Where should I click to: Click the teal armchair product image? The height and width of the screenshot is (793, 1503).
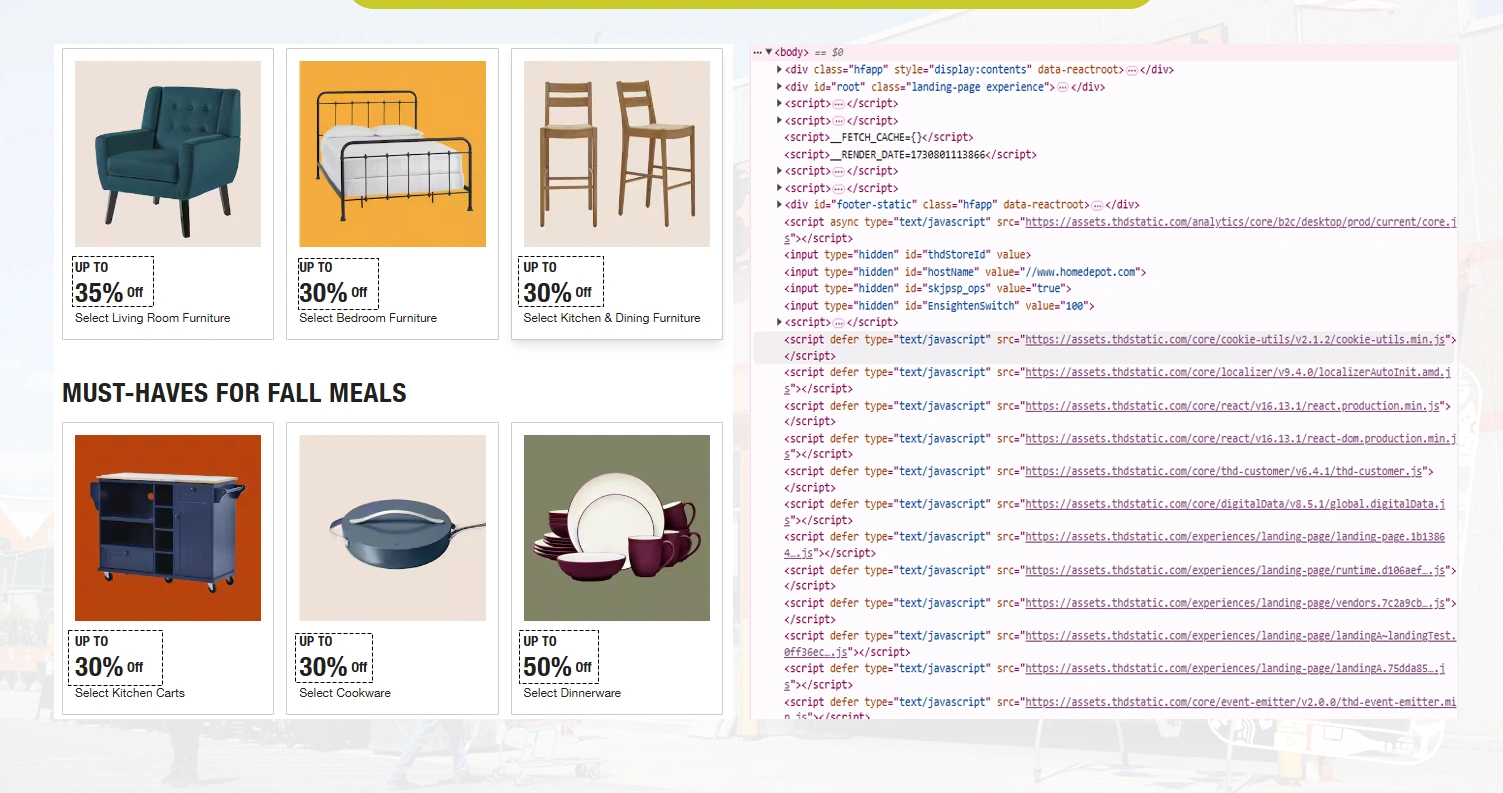coord(167,153)
